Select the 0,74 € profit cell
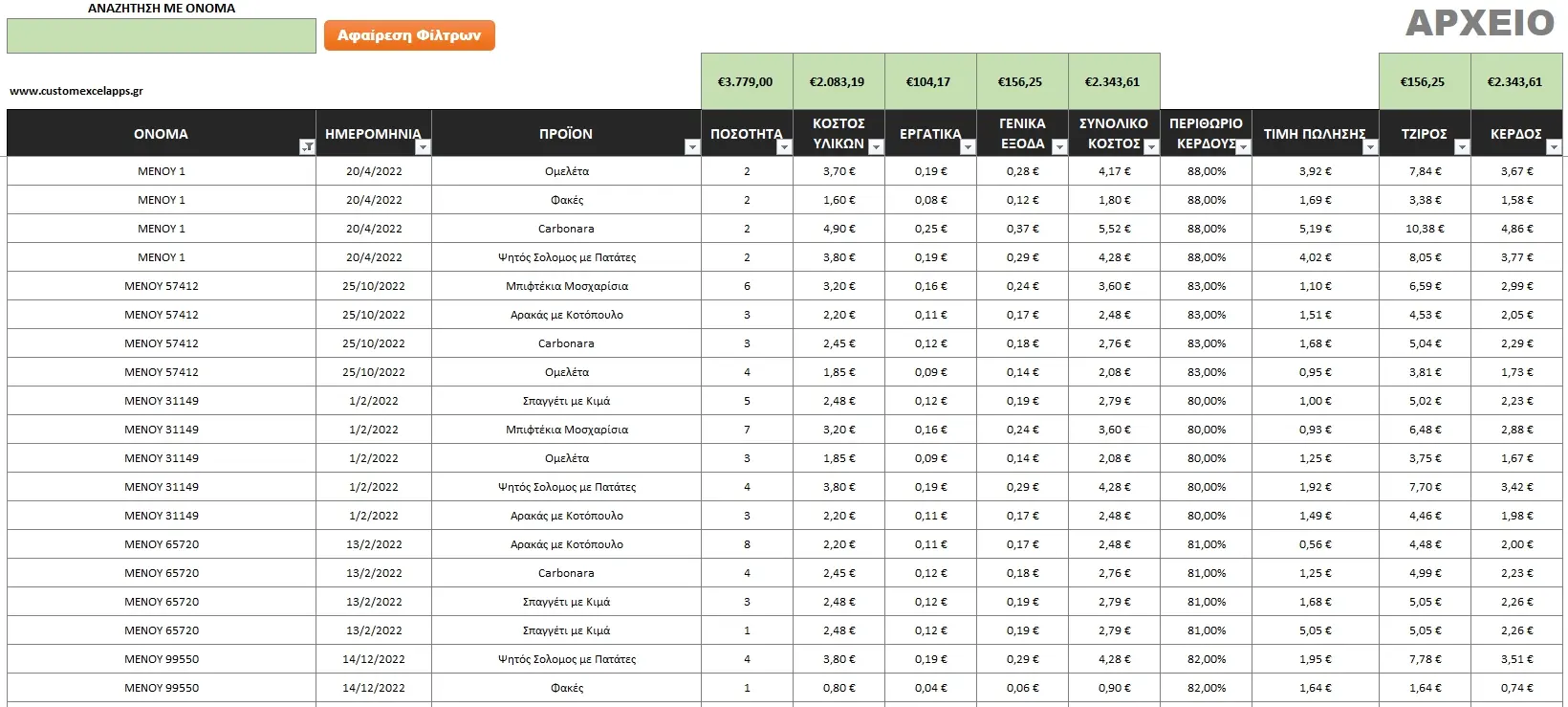1568x707 pixels. pos(1517,688)
